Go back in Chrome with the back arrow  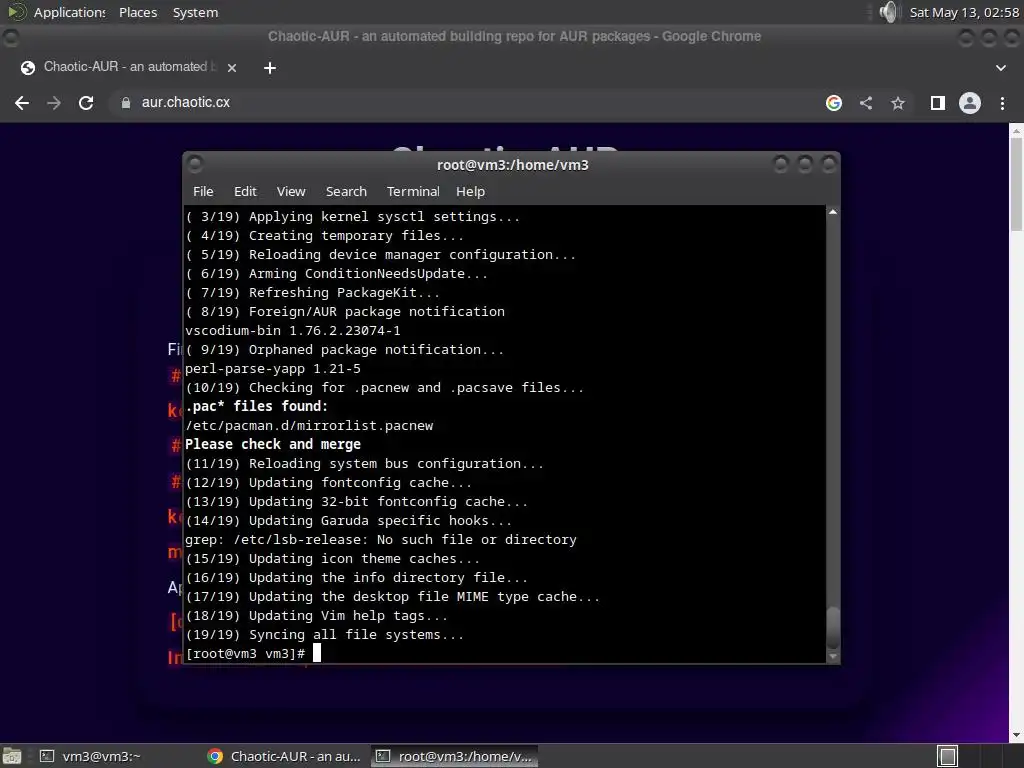point(22,103)
